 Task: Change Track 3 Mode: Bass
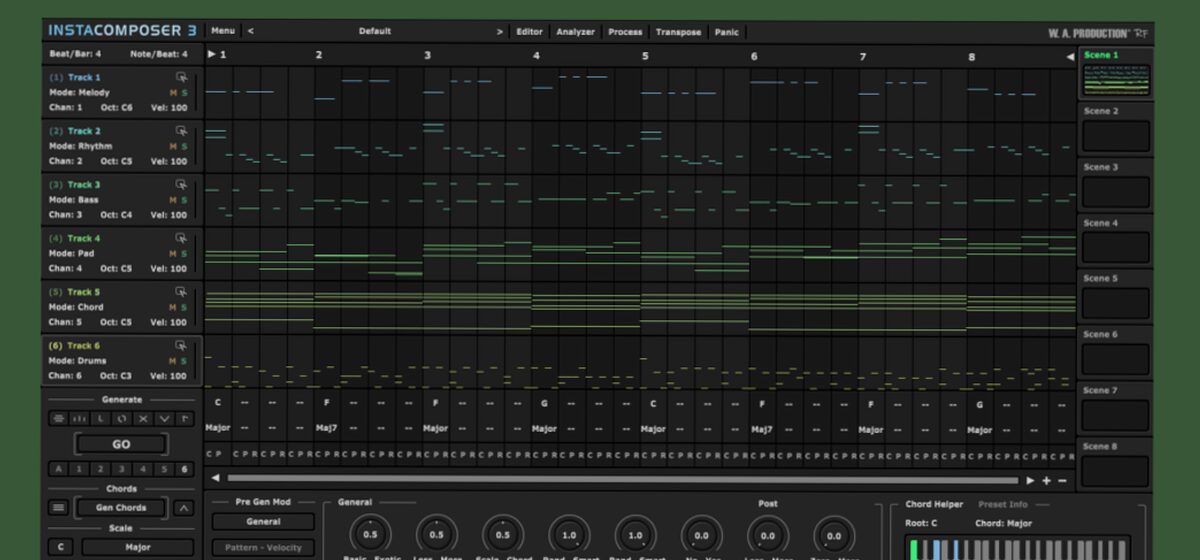[x=73, y=200]
